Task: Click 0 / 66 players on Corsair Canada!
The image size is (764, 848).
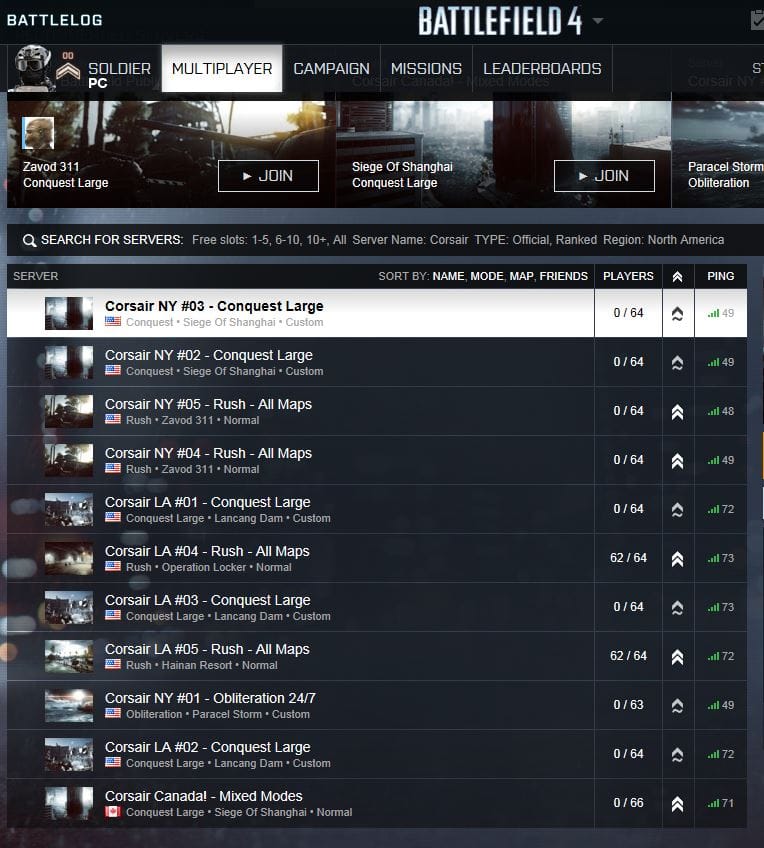Action: pyautogui.click(x=628, y=803)
